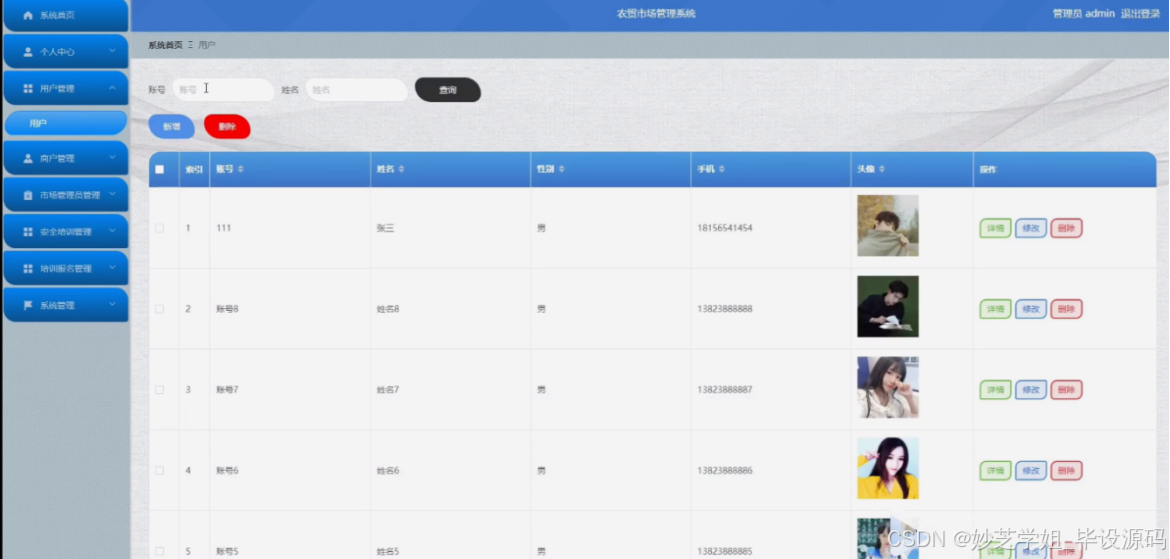Click the icon beside 市场管理员管理
The image size is (1170, 559).
pyautogui.click(x=28, y=195)
